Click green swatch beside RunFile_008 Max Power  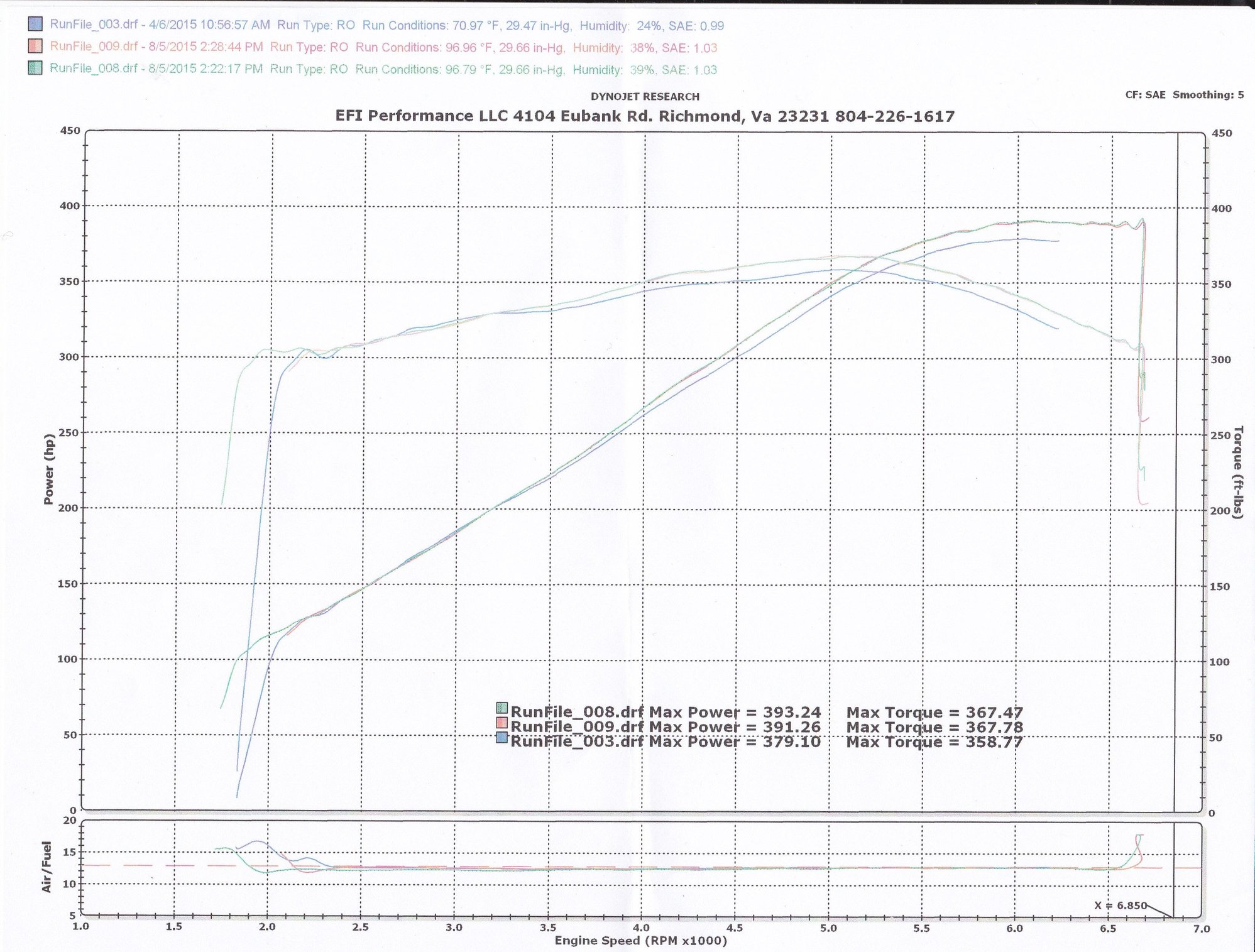502,708
